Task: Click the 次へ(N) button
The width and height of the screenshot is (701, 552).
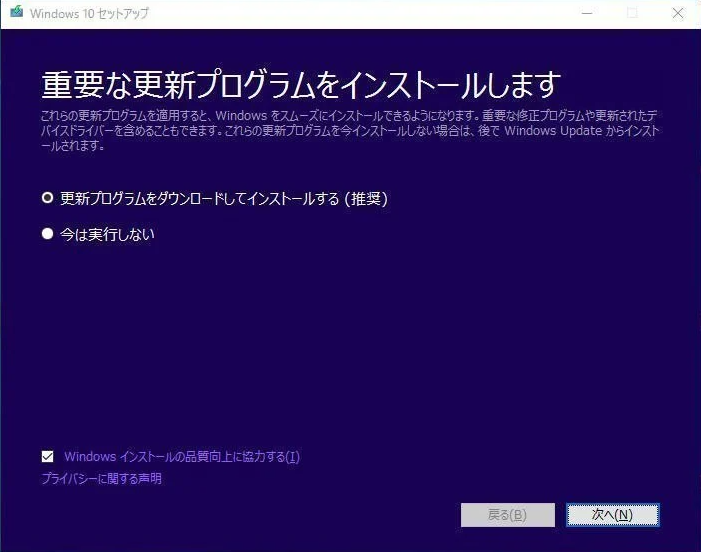Action: pos(612,515)
